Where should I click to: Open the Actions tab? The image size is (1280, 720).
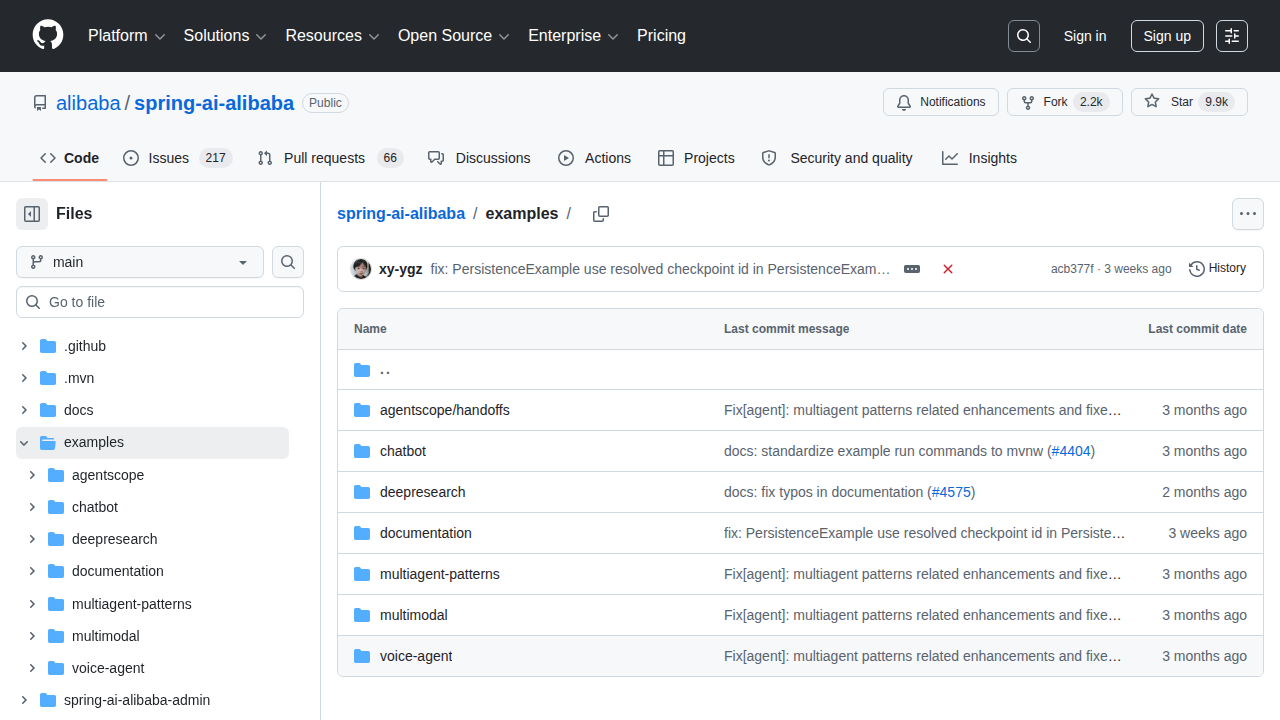click(x=594, y=158)
